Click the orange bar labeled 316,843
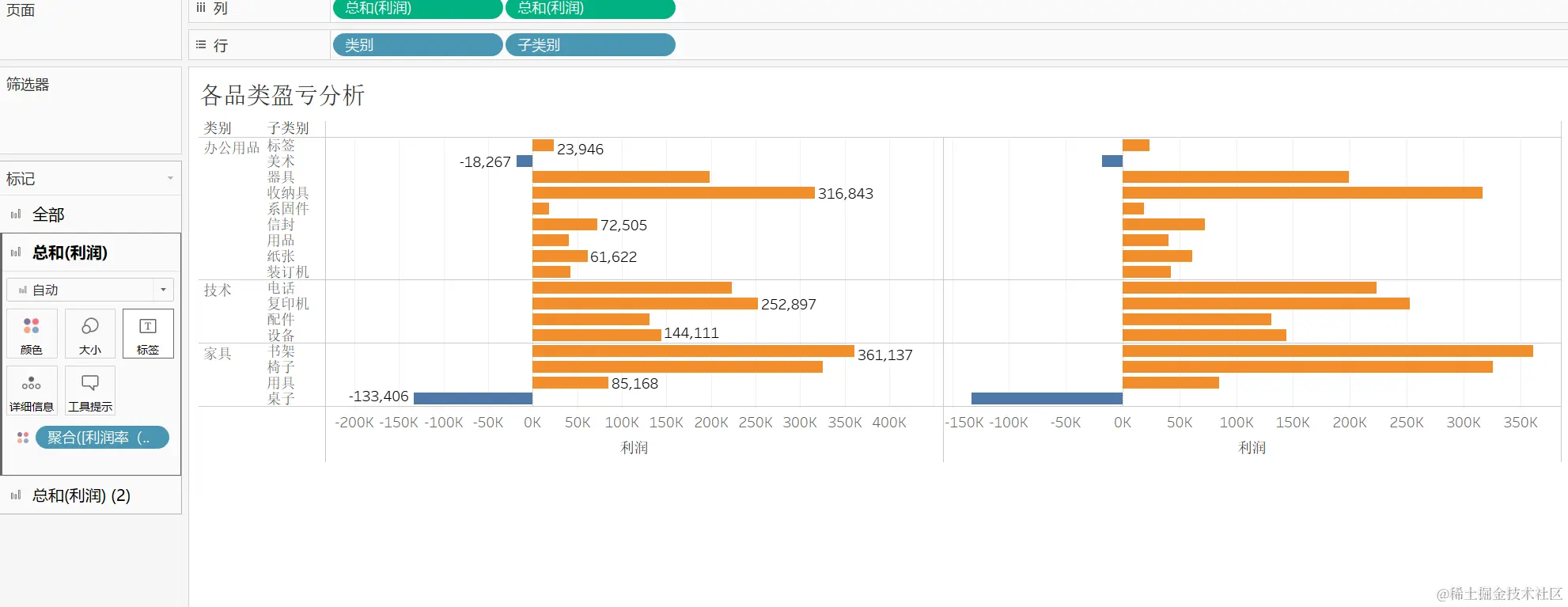The width and height of the screenshot is (1568, 607). pos(673,193)
